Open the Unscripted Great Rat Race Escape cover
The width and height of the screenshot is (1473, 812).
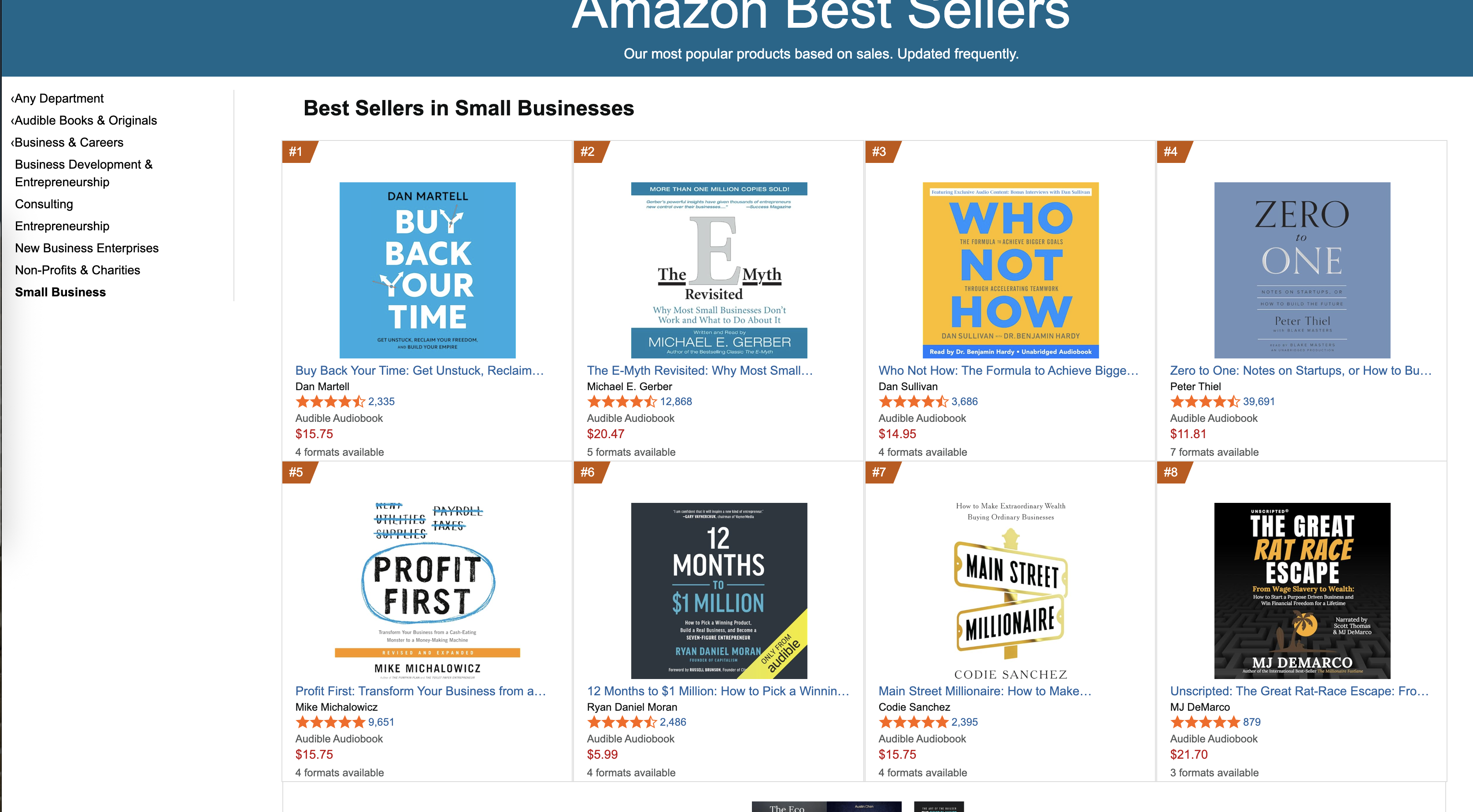1302,590
